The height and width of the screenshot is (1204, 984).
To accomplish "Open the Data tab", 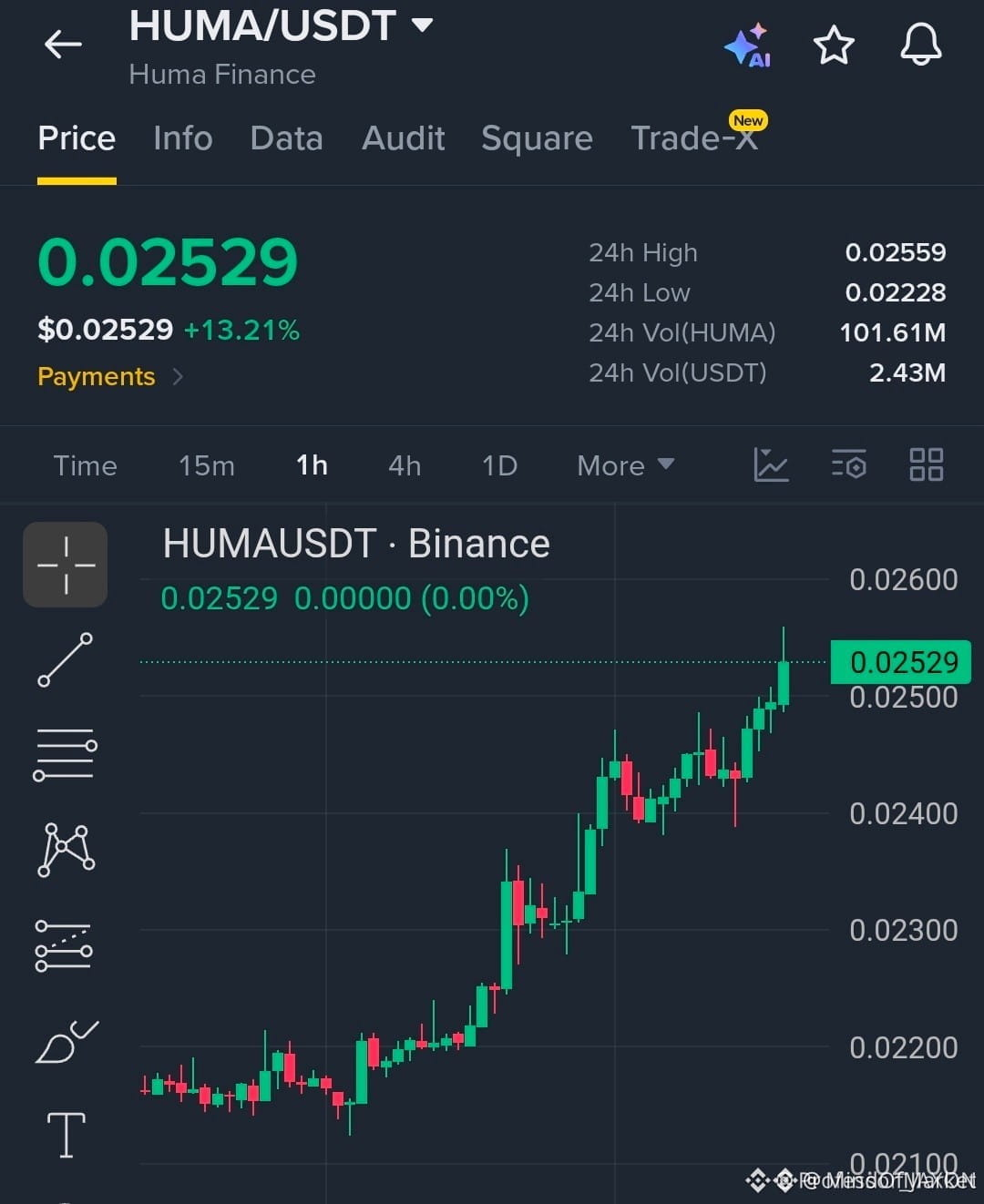I will (286, 138).
